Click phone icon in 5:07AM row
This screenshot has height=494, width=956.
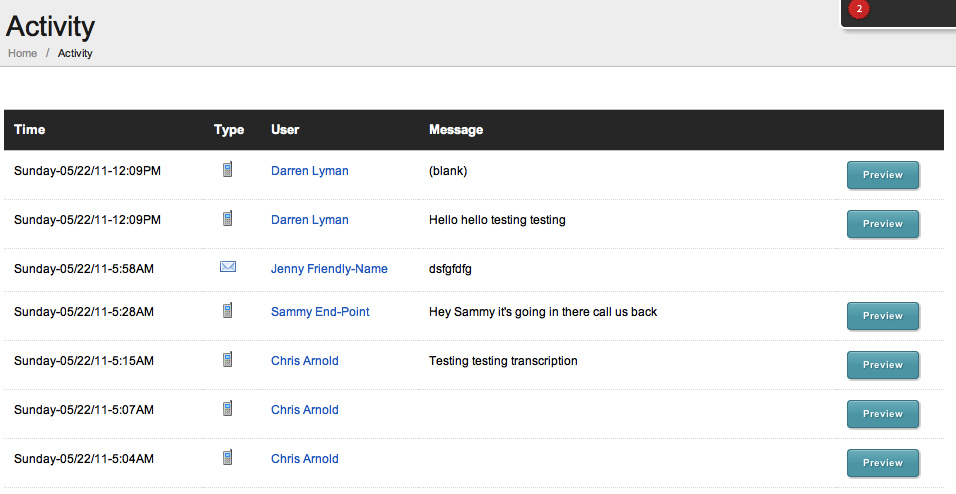coord(227,408)
